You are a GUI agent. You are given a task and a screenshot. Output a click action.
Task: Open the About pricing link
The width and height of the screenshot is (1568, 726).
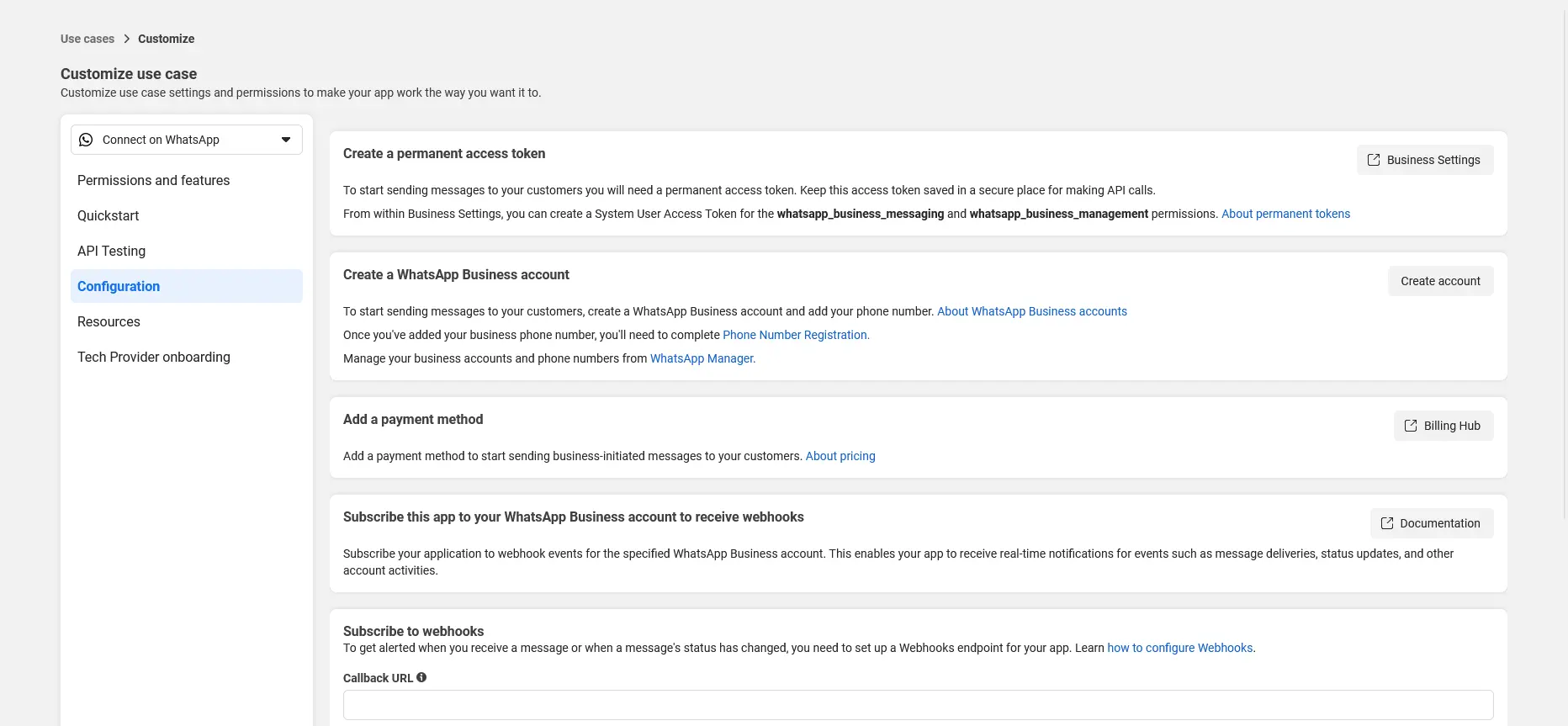pos(840,456)
